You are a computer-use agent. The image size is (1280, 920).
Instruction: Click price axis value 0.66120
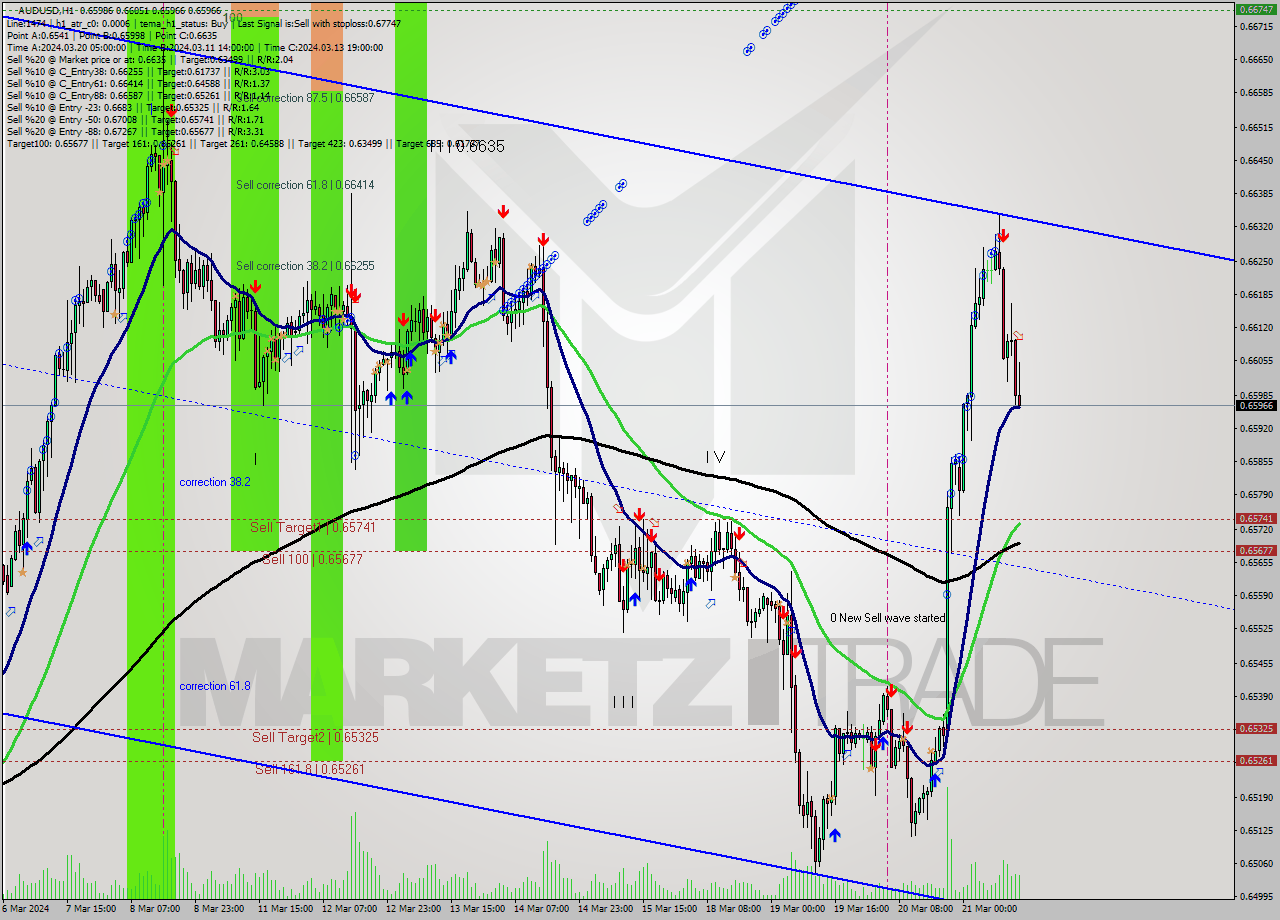click(1257, 327)
